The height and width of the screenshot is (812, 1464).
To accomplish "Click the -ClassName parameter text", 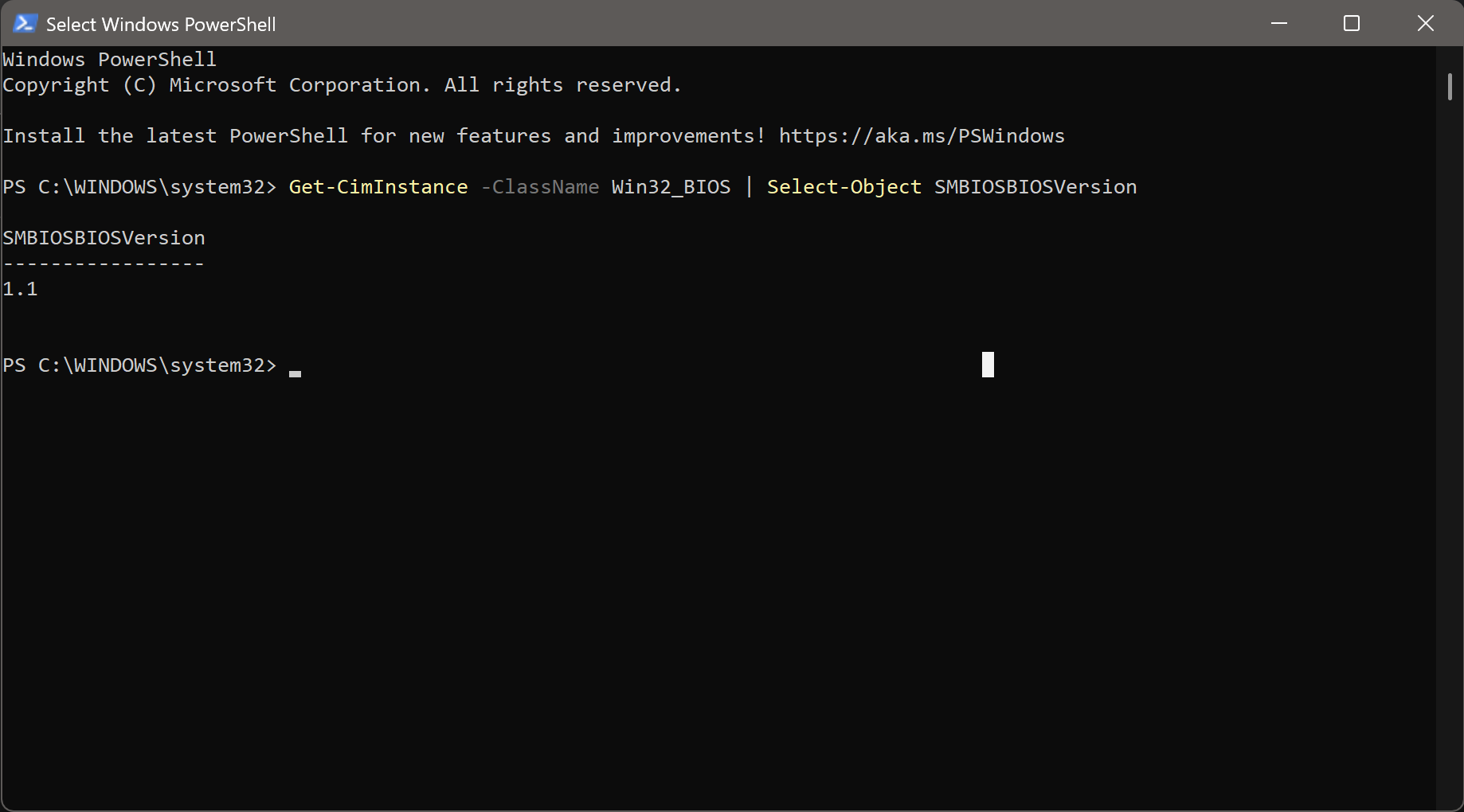I will coord(540,187).
